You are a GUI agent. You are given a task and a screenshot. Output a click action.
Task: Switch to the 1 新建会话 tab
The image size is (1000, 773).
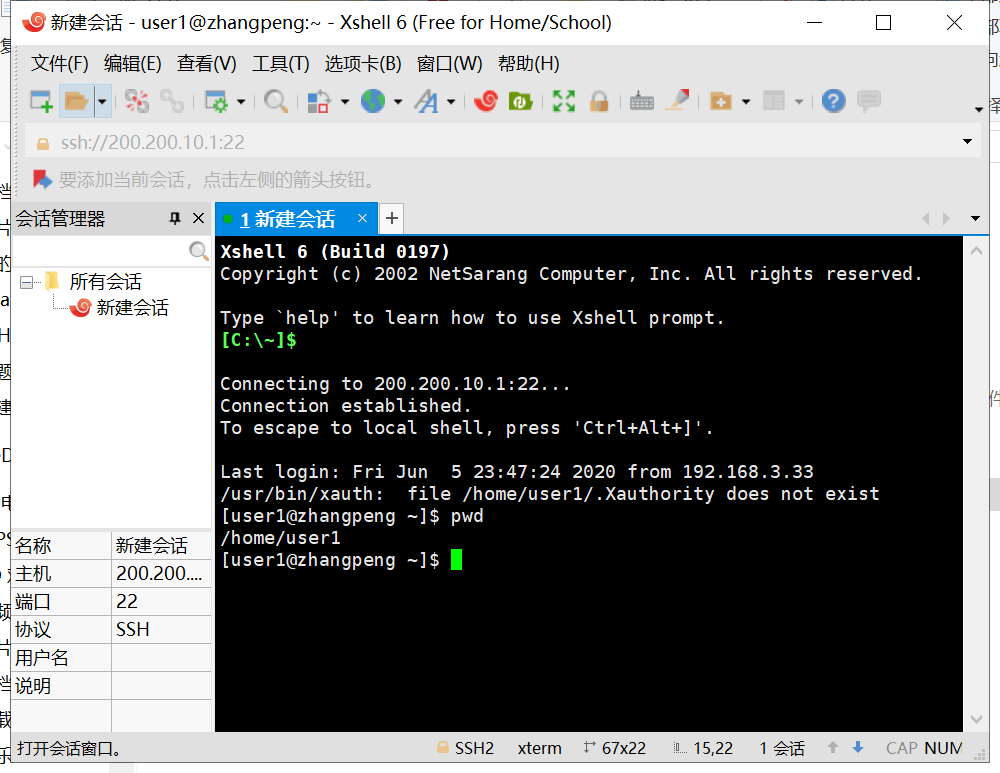tap(288, 219)
